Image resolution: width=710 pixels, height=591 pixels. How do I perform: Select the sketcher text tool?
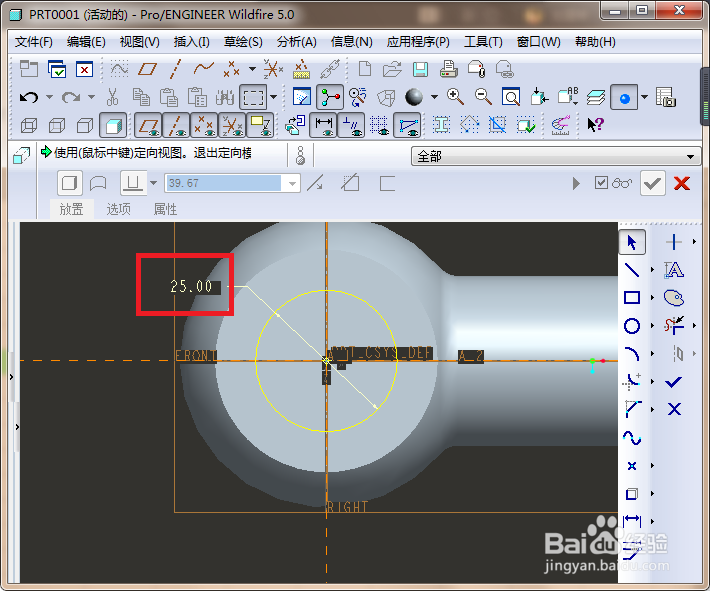pos(674,270)
